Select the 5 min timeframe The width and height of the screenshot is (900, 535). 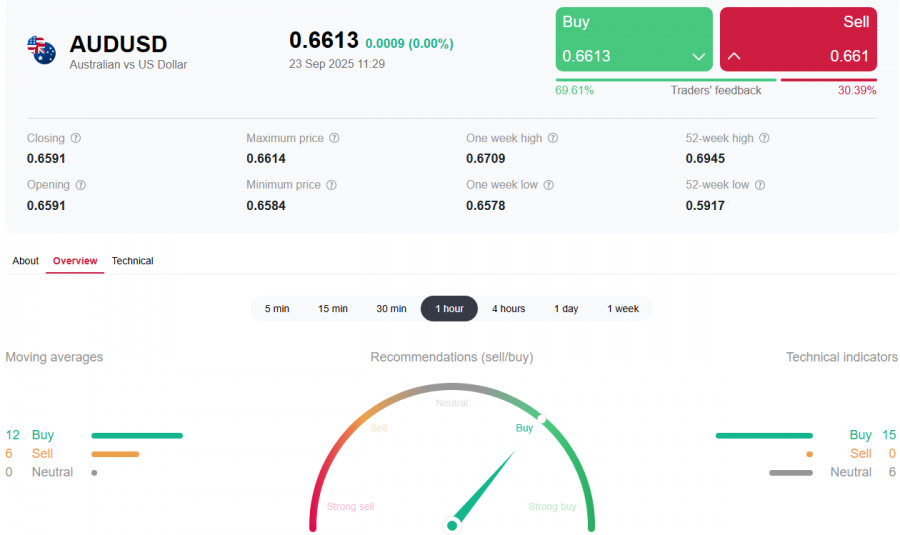tap(277, 309)
